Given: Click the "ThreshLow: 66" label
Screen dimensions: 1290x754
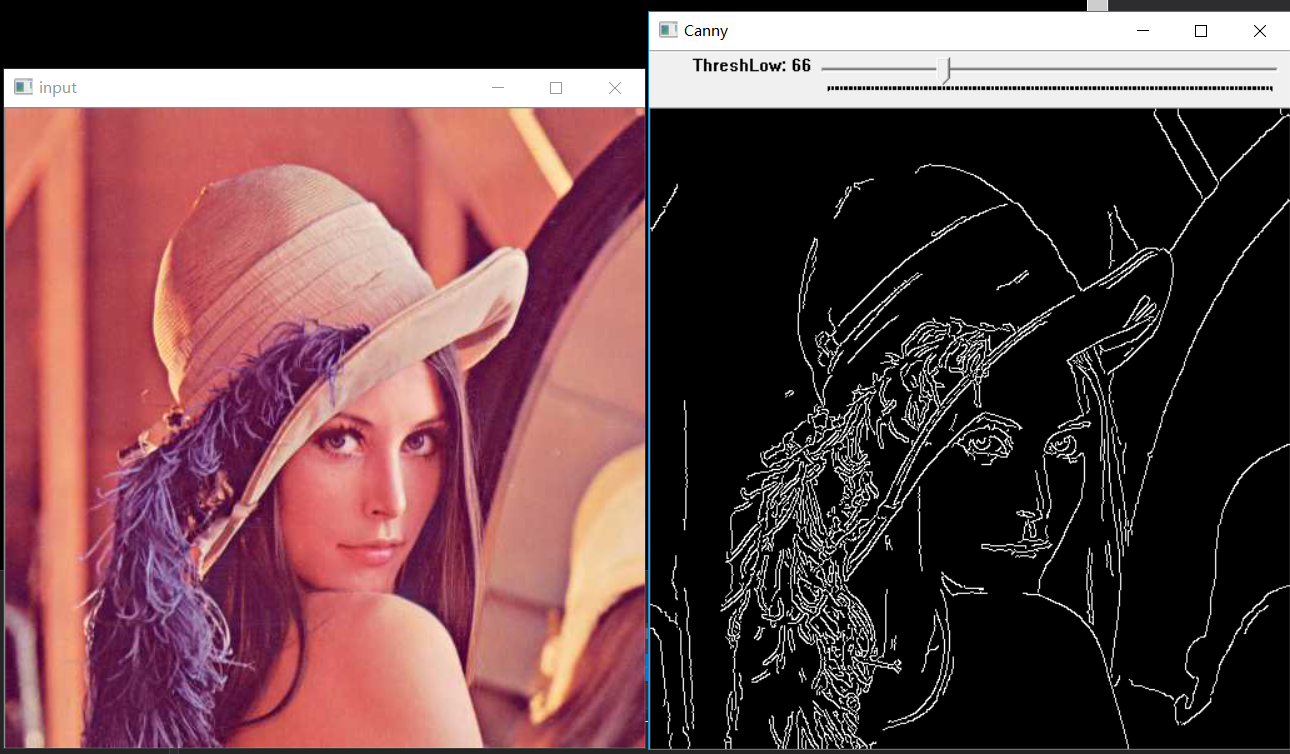Looking at the screenshot, I should pyautogui.click(x=751, y=66).
